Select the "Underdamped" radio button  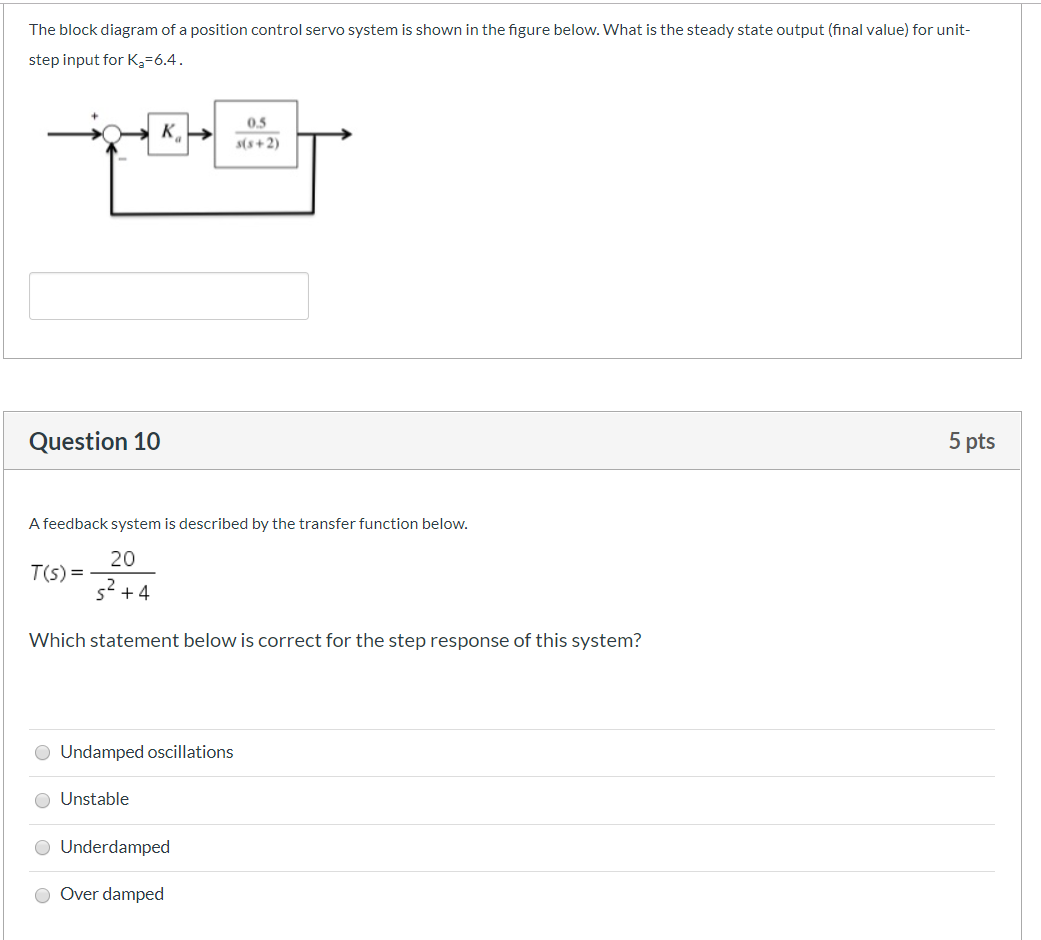(x=42, y=847)
